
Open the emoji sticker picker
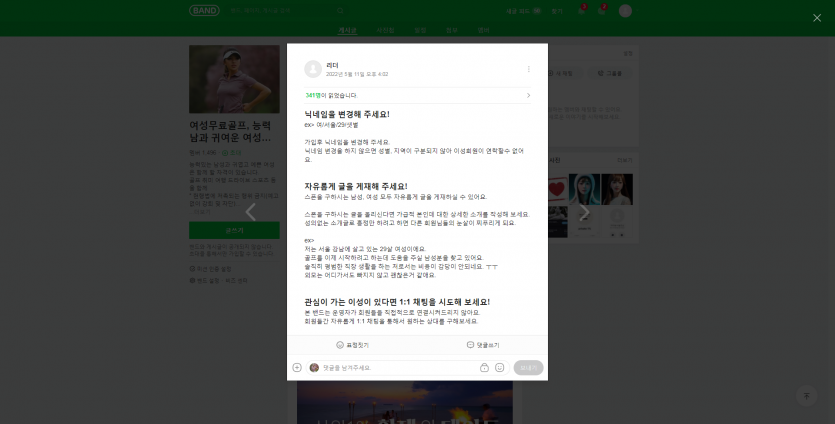pos(499,367)
